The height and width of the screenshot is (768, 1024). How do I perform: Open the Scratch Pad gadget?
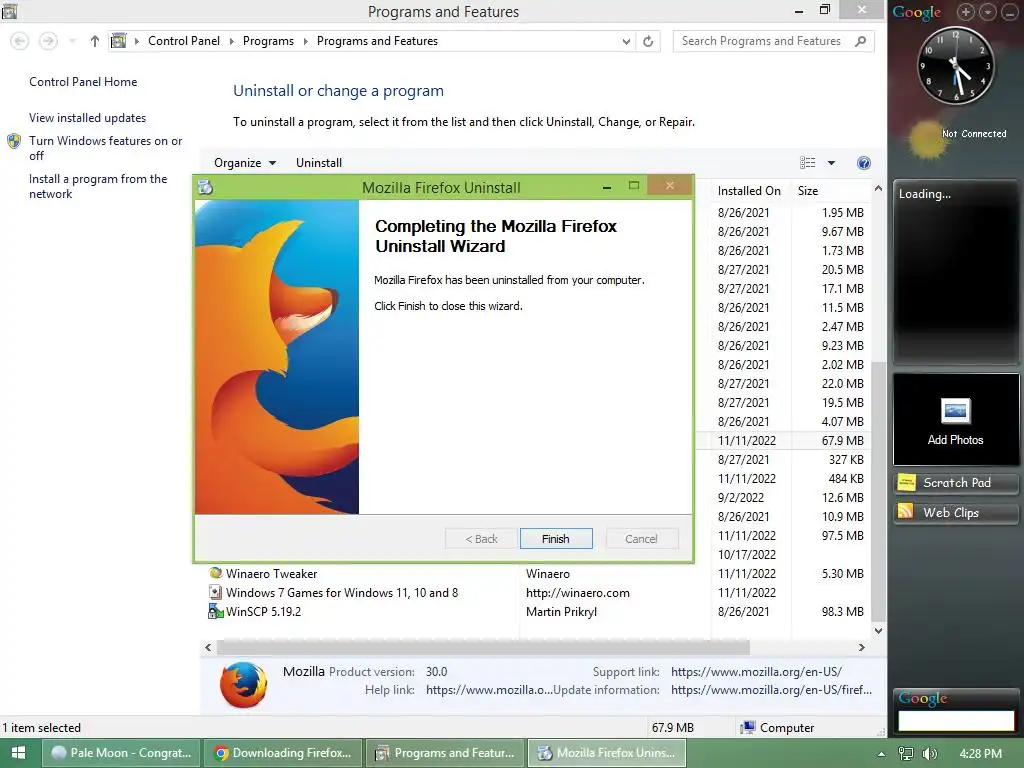pos(955,483)
